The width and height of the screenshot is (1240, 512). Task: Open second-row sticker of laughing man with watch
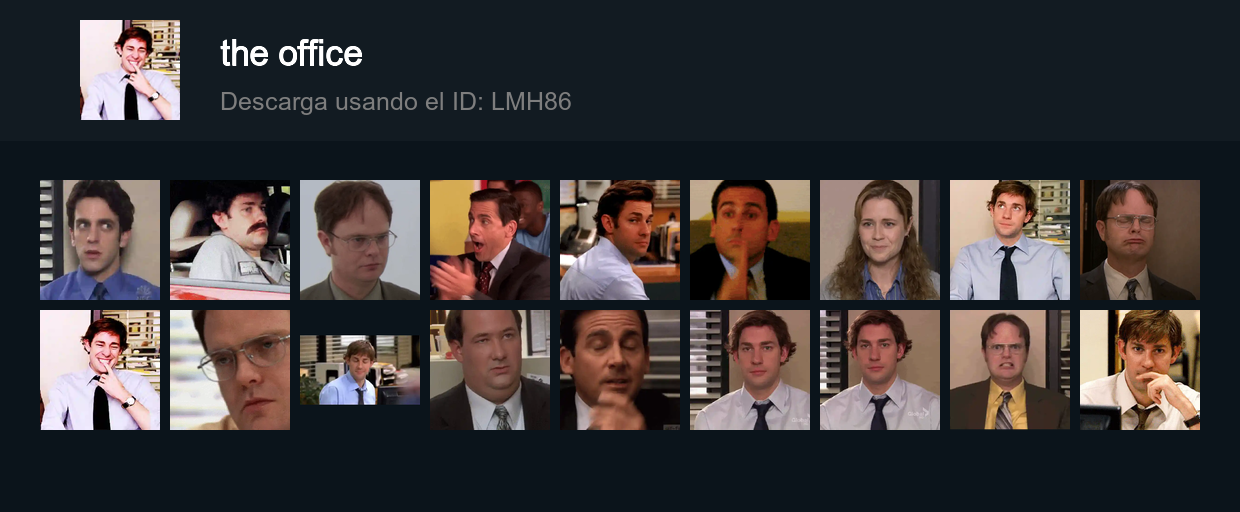[x=100, y=370]
